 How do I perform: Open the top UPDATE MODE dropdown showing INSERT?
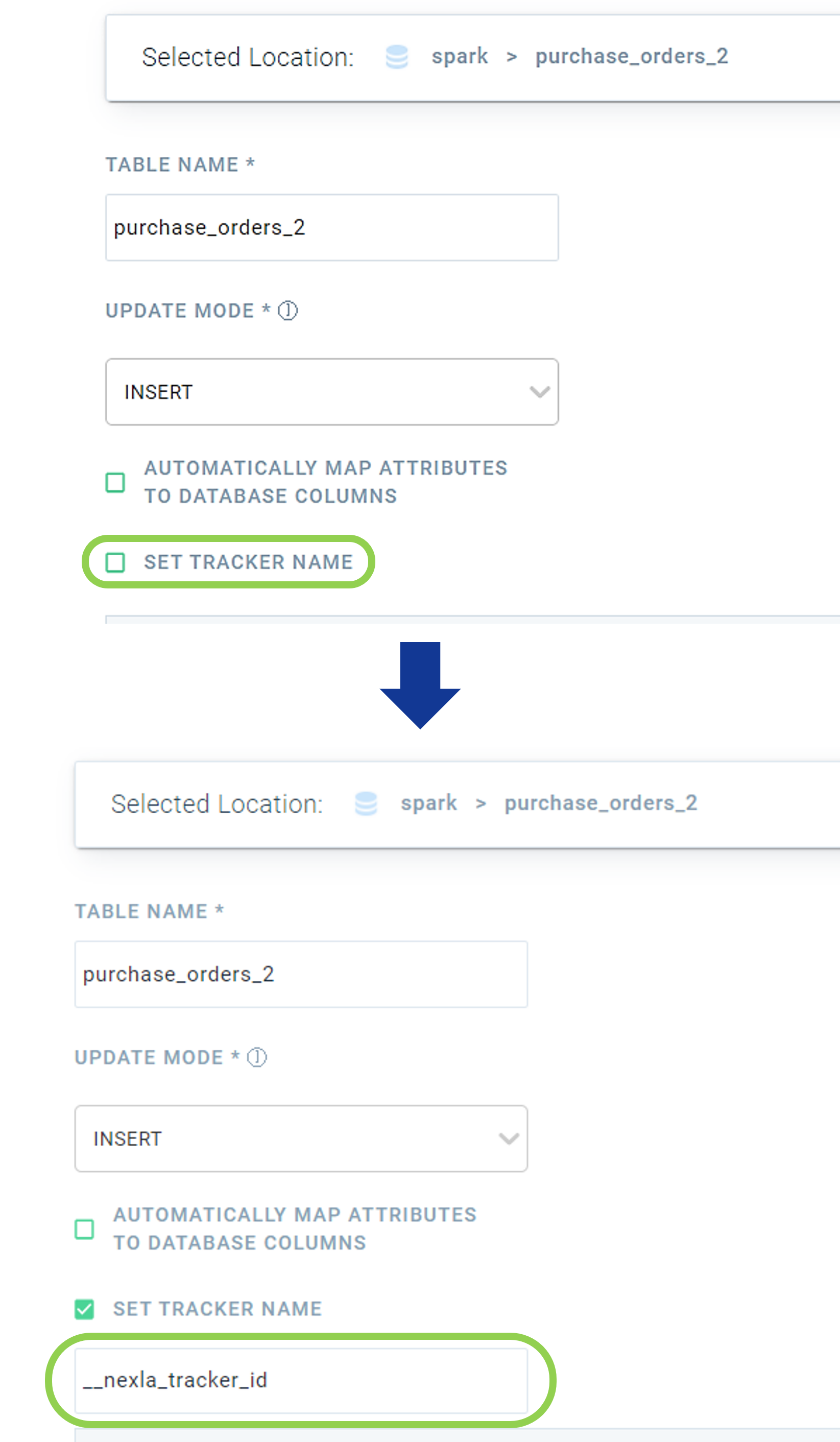[332, 392]
